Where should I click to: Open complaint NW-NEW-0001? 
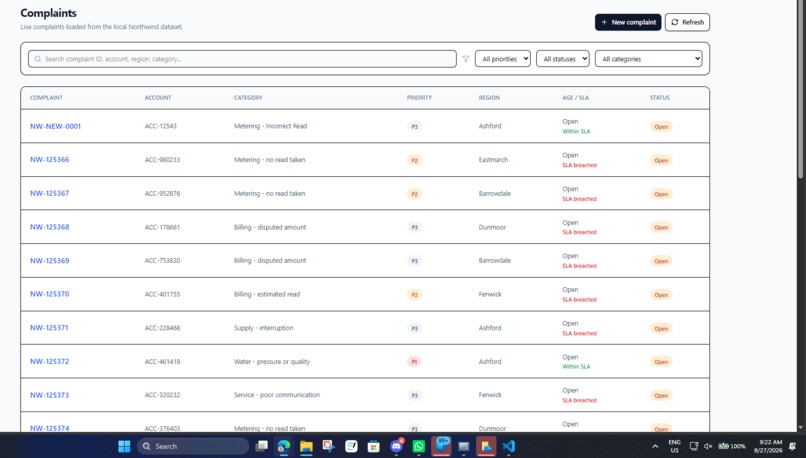point(56,126)
